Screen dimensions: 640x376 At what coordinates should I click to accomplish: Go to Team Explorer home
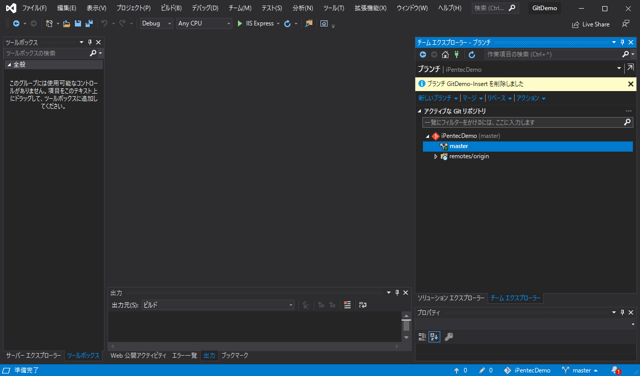[x=445, y=54]
